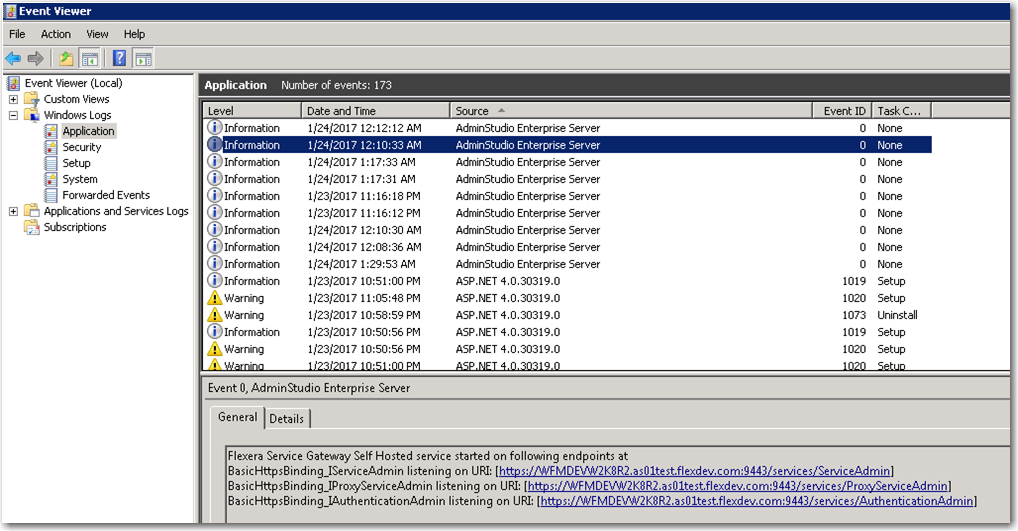Screen dimensions: 1018x531
Task: Click info icon of 11:16:18 PM event
Action: coord(214,195)
